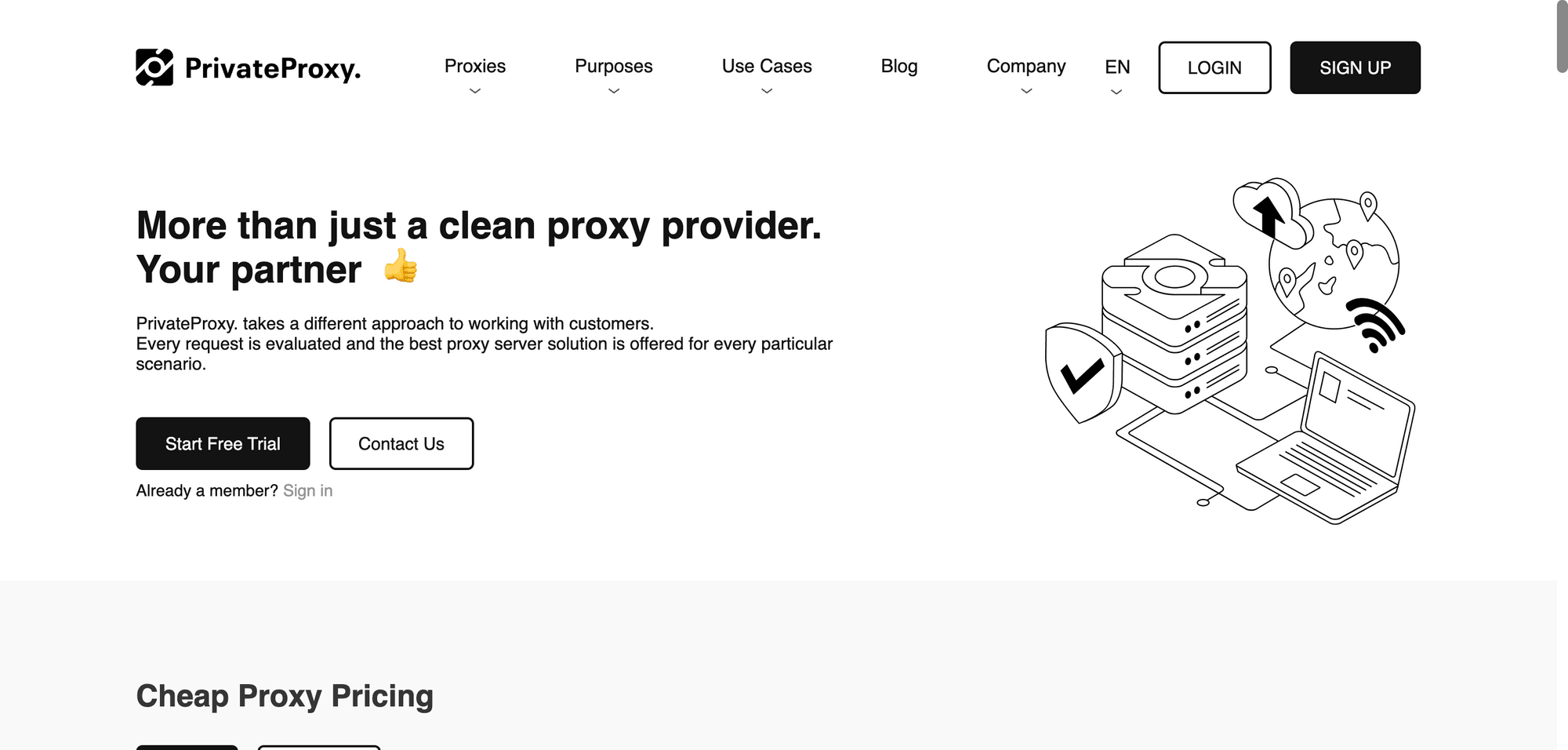The height and width of the screenshot is (750, 1568).
Task: Click Start Free Trial
Action: click(x=223, y=443)
